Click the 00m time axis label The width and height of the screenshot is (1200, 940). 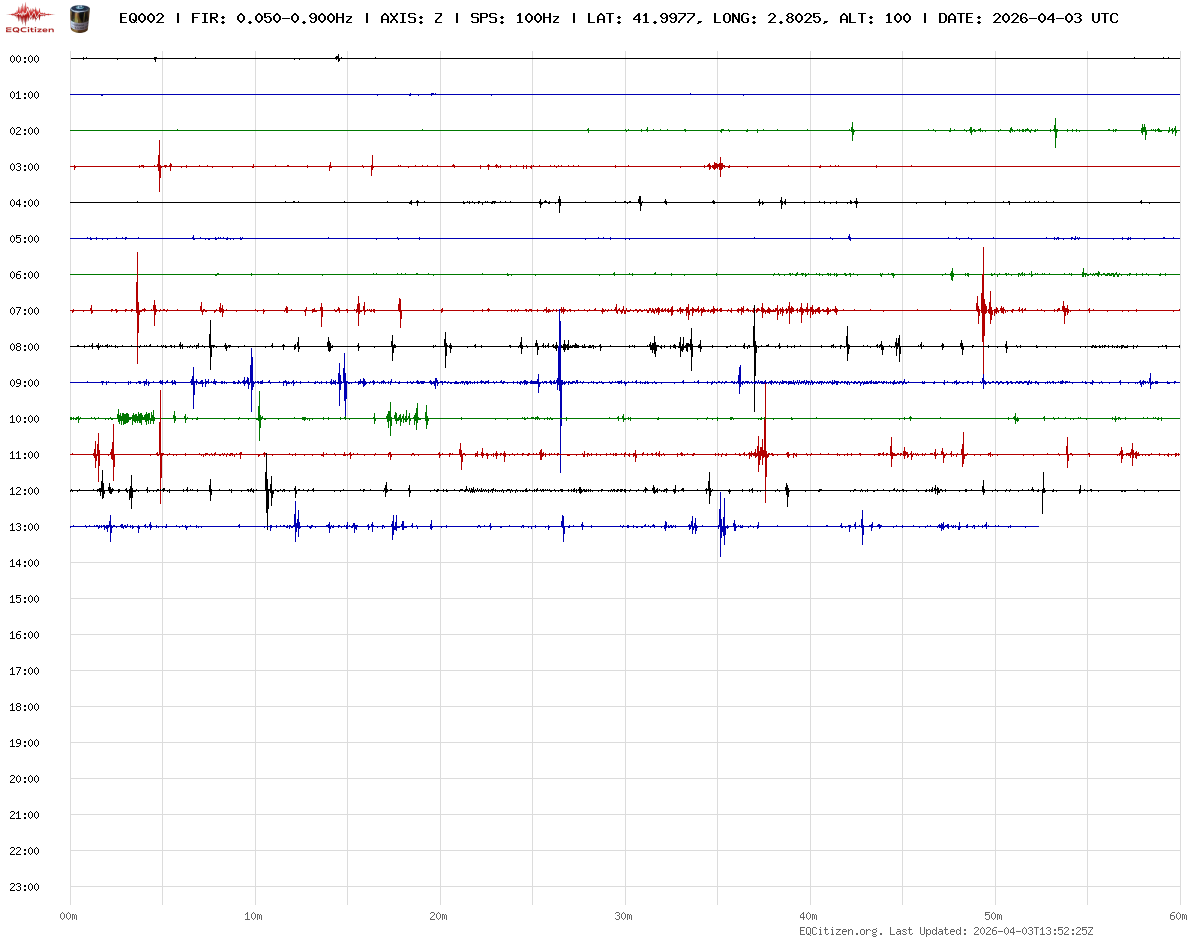coord(69,916)
